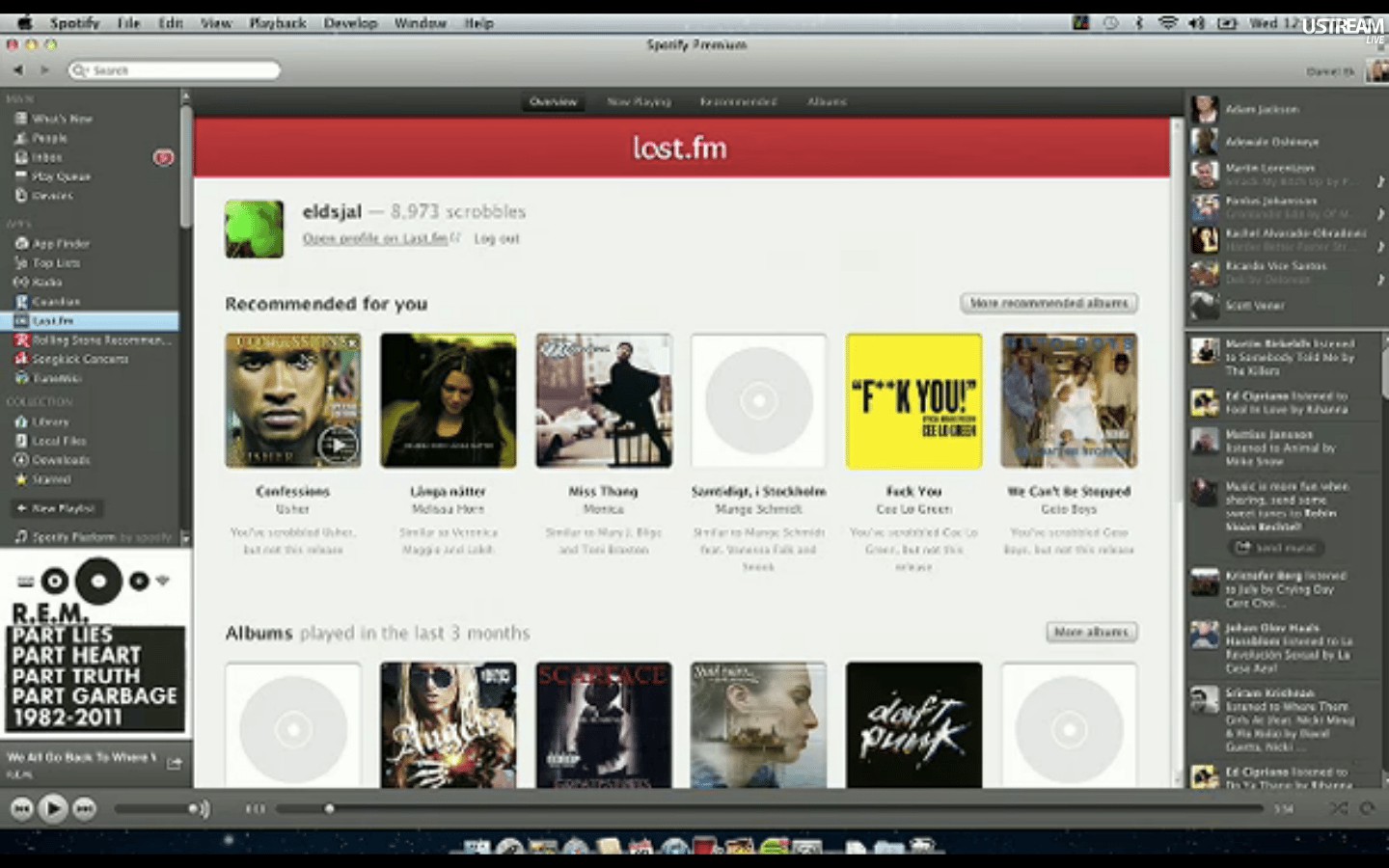The image size is (1389, 868).
Task: Click in the Search field
Action: 174,70
